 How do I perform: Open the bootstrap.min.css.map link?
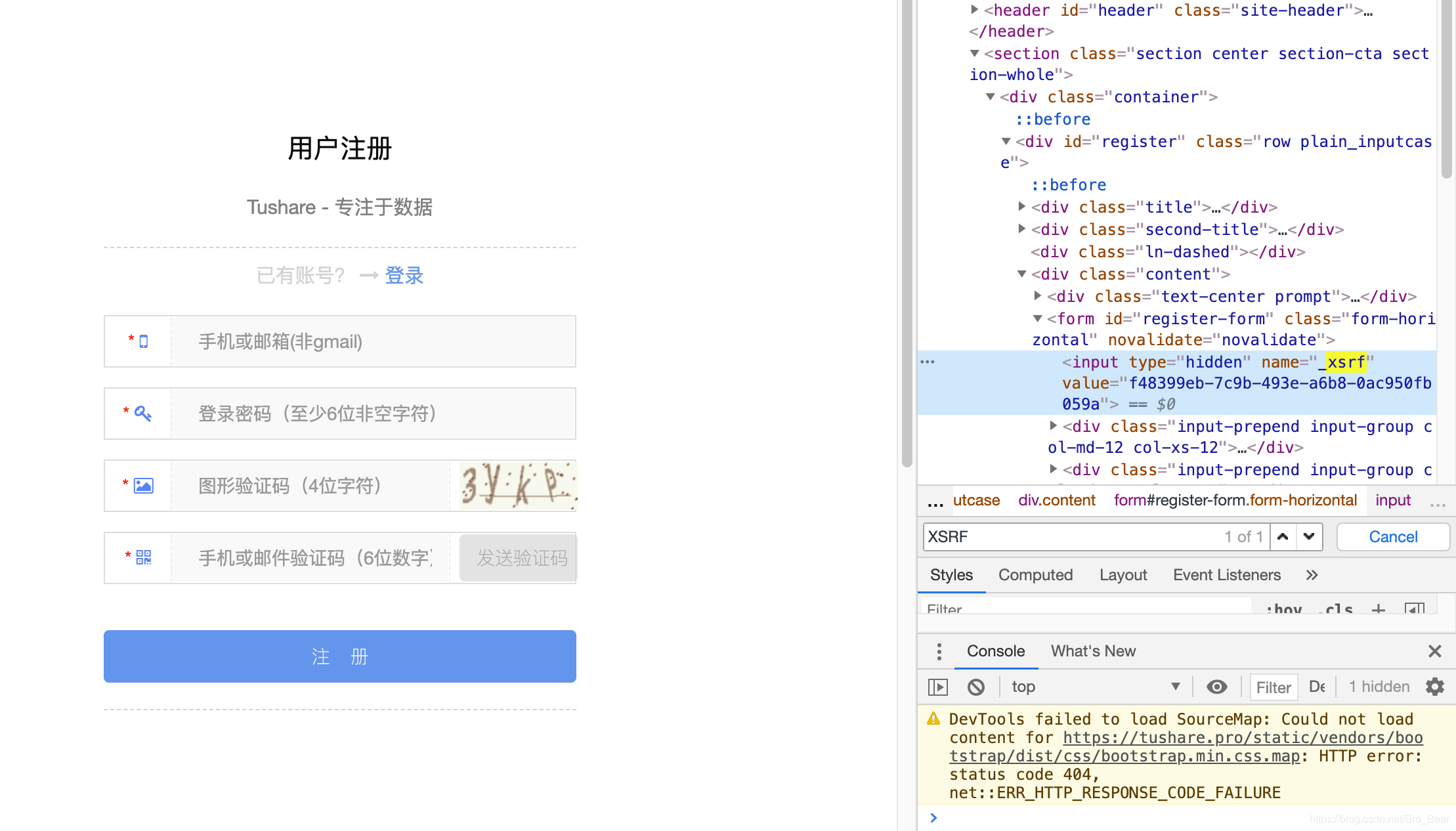point(1186,747)
